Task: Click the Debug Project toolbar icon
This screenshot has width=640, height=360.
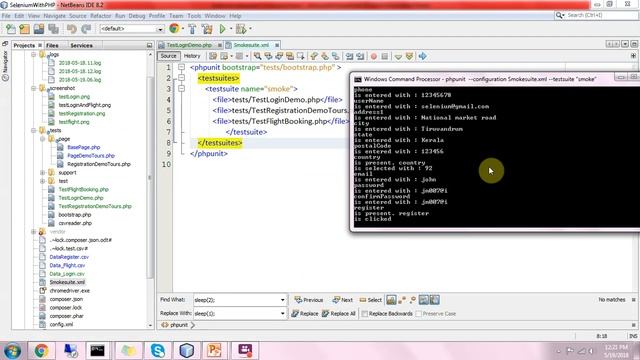Action: (241, 29)
